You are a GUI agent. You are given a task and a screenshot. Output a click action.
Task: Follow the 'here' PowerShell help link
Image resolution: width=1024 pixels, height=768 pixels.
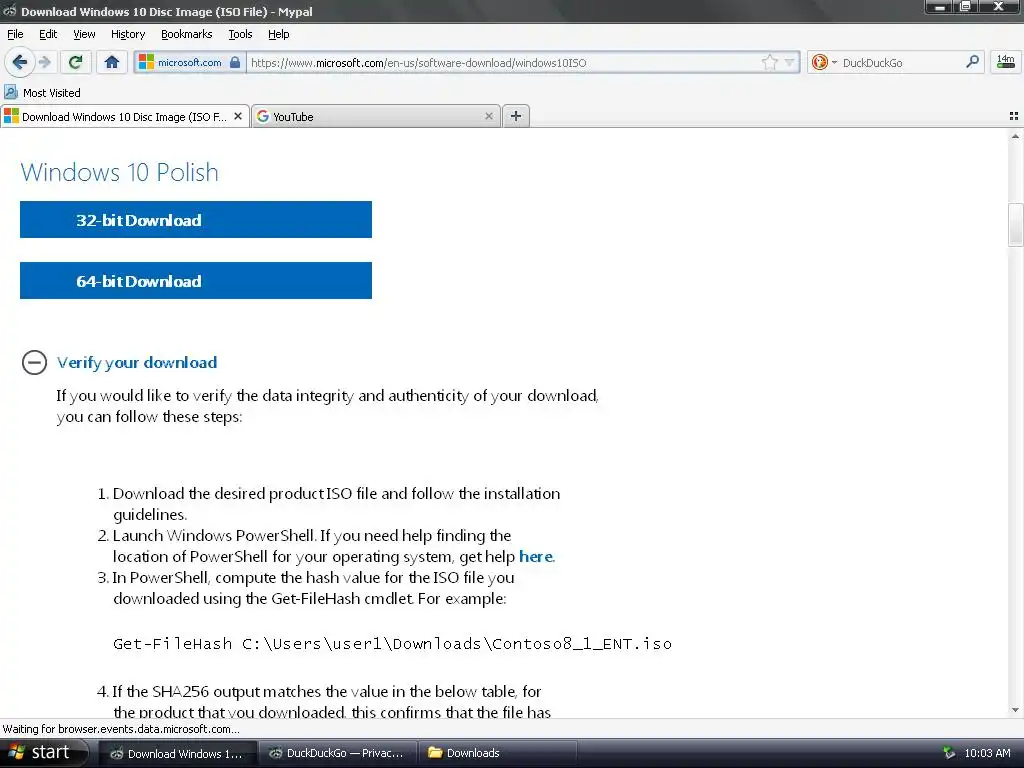[536, 556]
